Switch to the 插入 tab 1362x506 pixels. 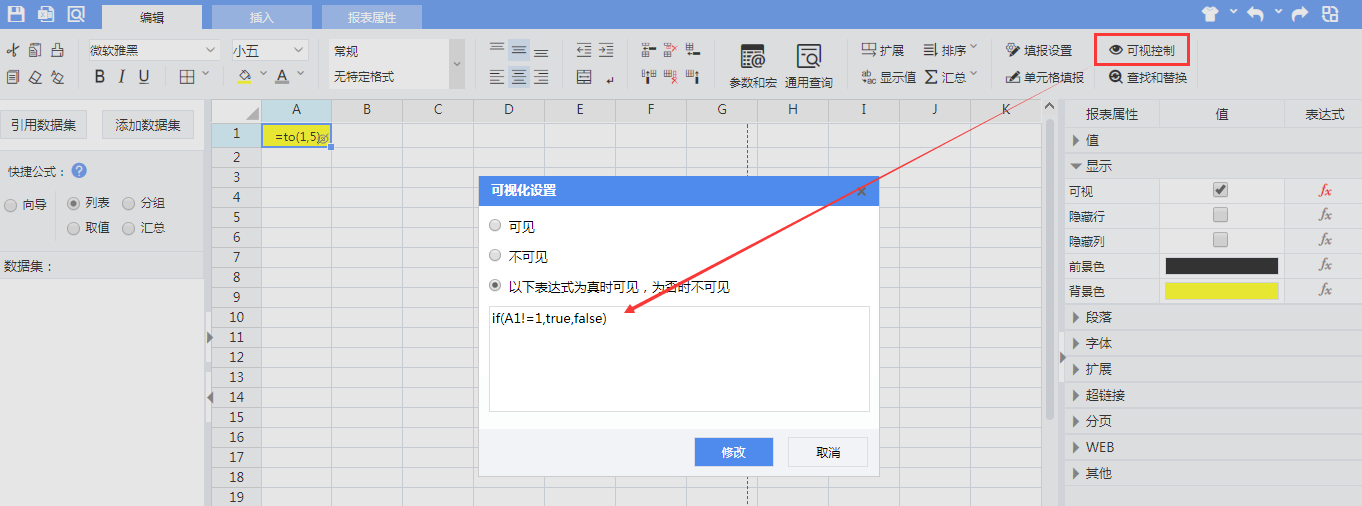click(262, 17)
